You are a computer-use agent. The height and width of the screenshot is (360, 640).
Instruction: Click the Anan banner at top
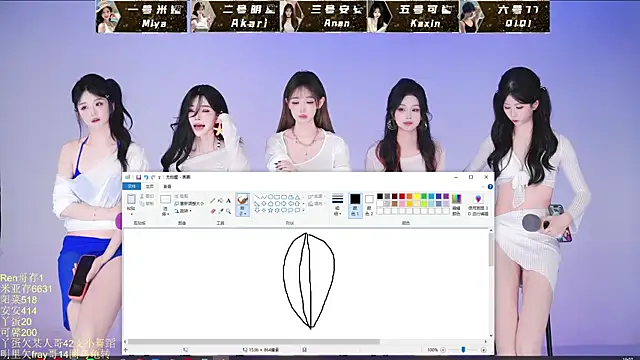(324, 17)
